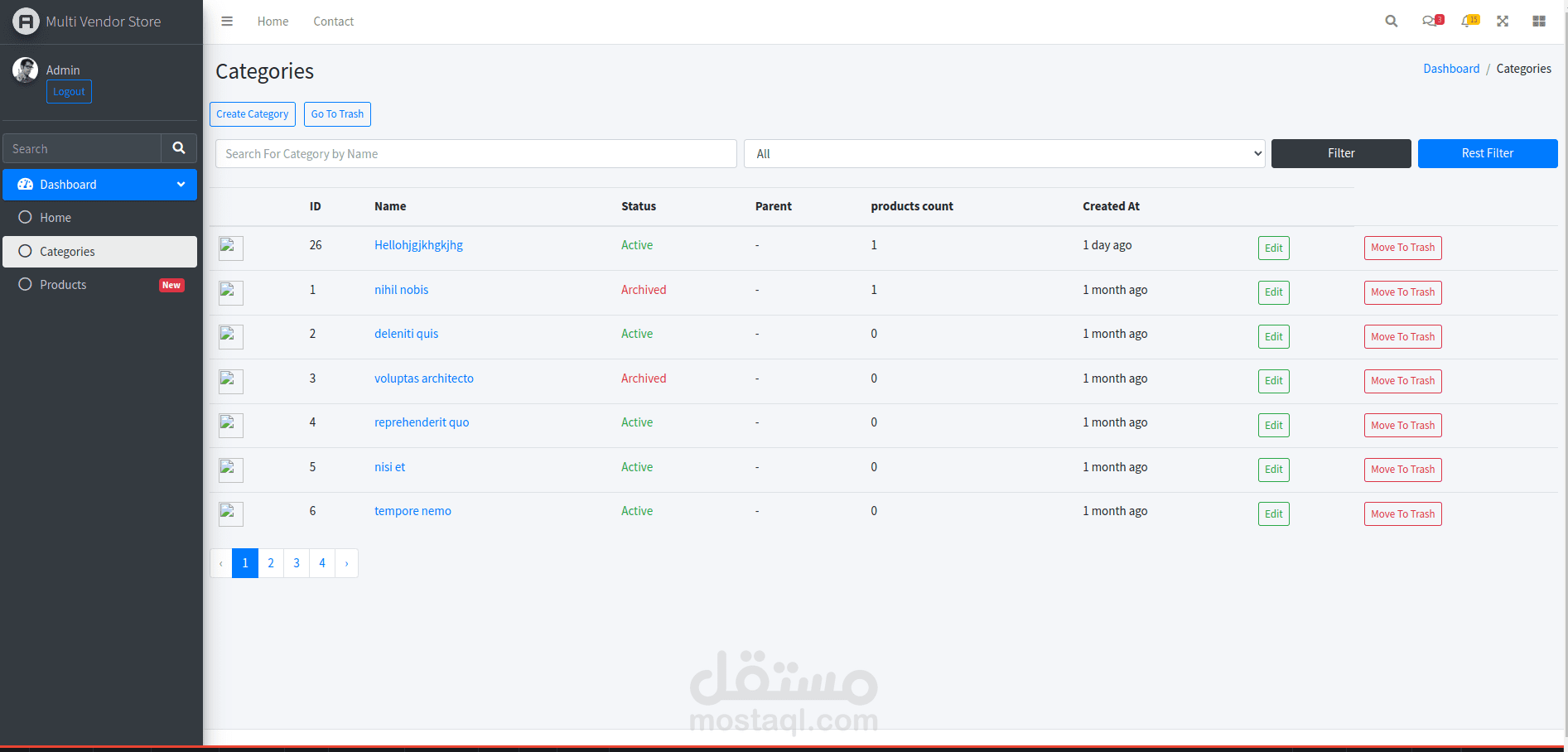Screen dimensions: 1568x752
Task: Click the image thumbnail of voluptas architecto row
Action: click(231, 382)
